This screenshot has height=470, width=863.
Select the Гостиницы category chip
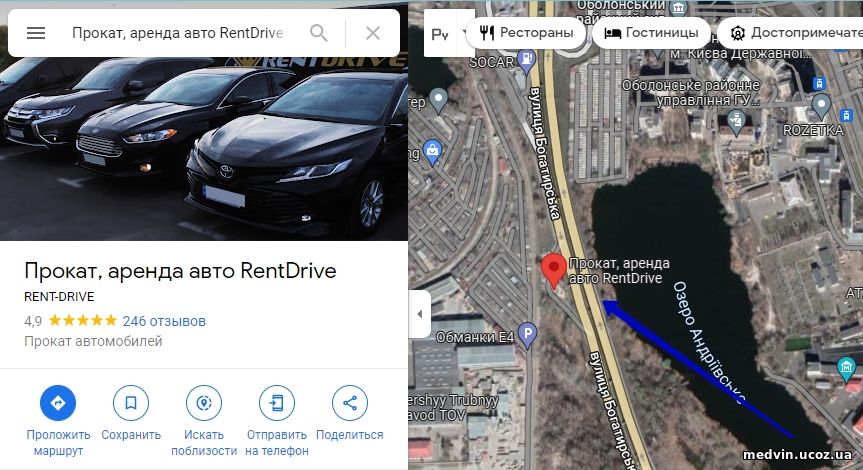point(651,33)
